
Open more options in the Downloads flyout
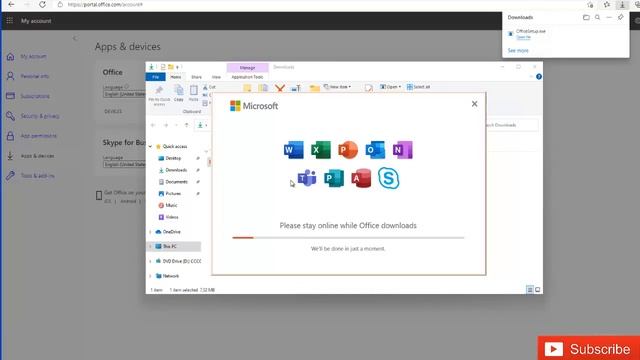pos(609,18)
